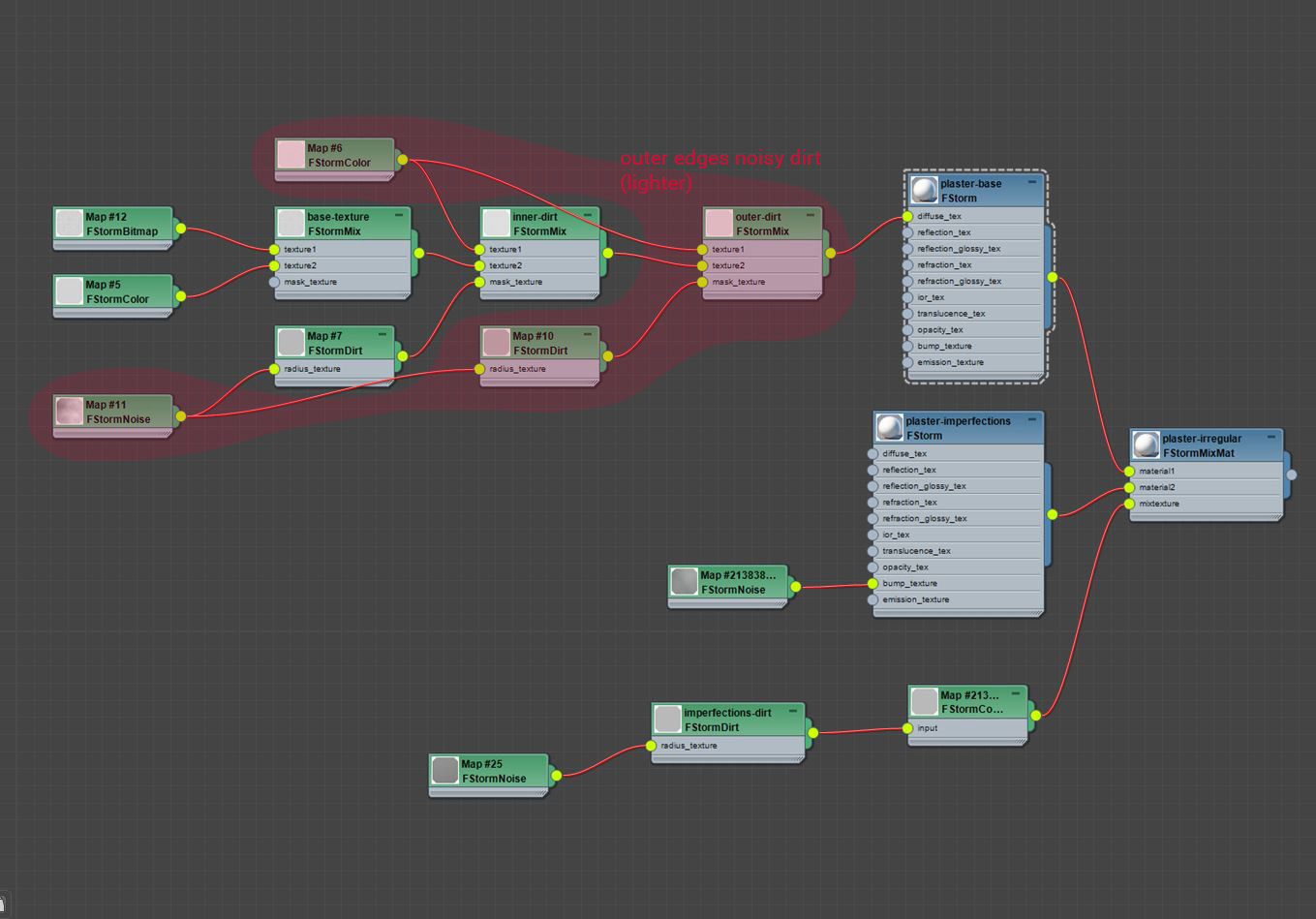Click the imperfections-dirt node preview icon
1316x919 pixels.
[667, 720]
